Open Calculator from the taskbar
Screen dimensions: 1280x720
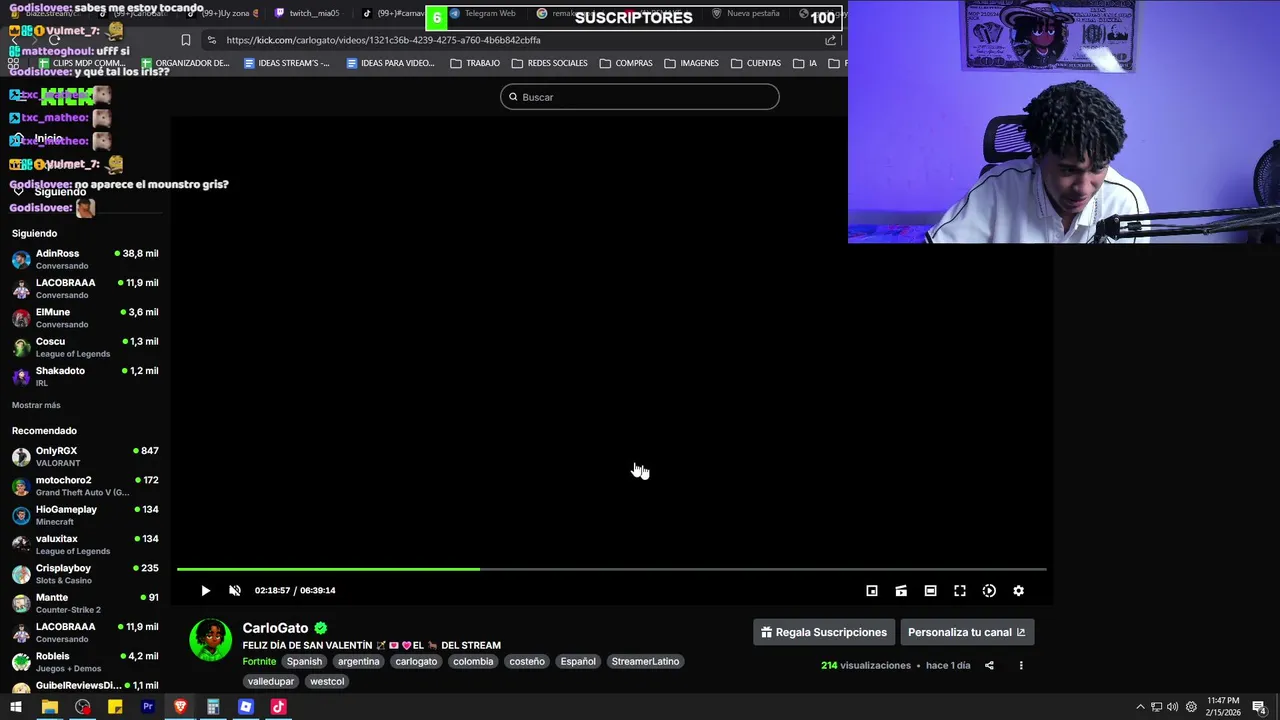point(213,707)
